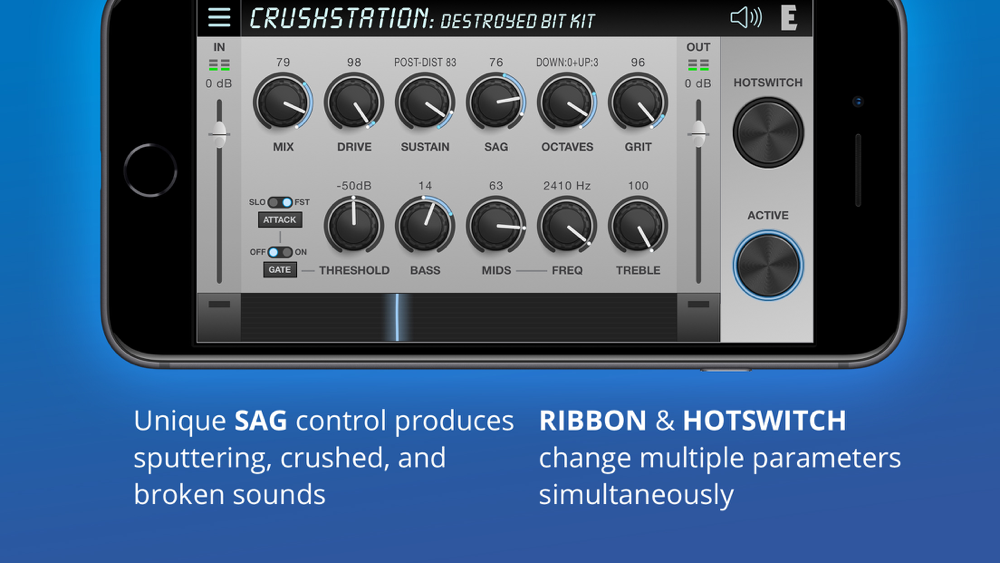Click the OUT level meter

(698, 65)
